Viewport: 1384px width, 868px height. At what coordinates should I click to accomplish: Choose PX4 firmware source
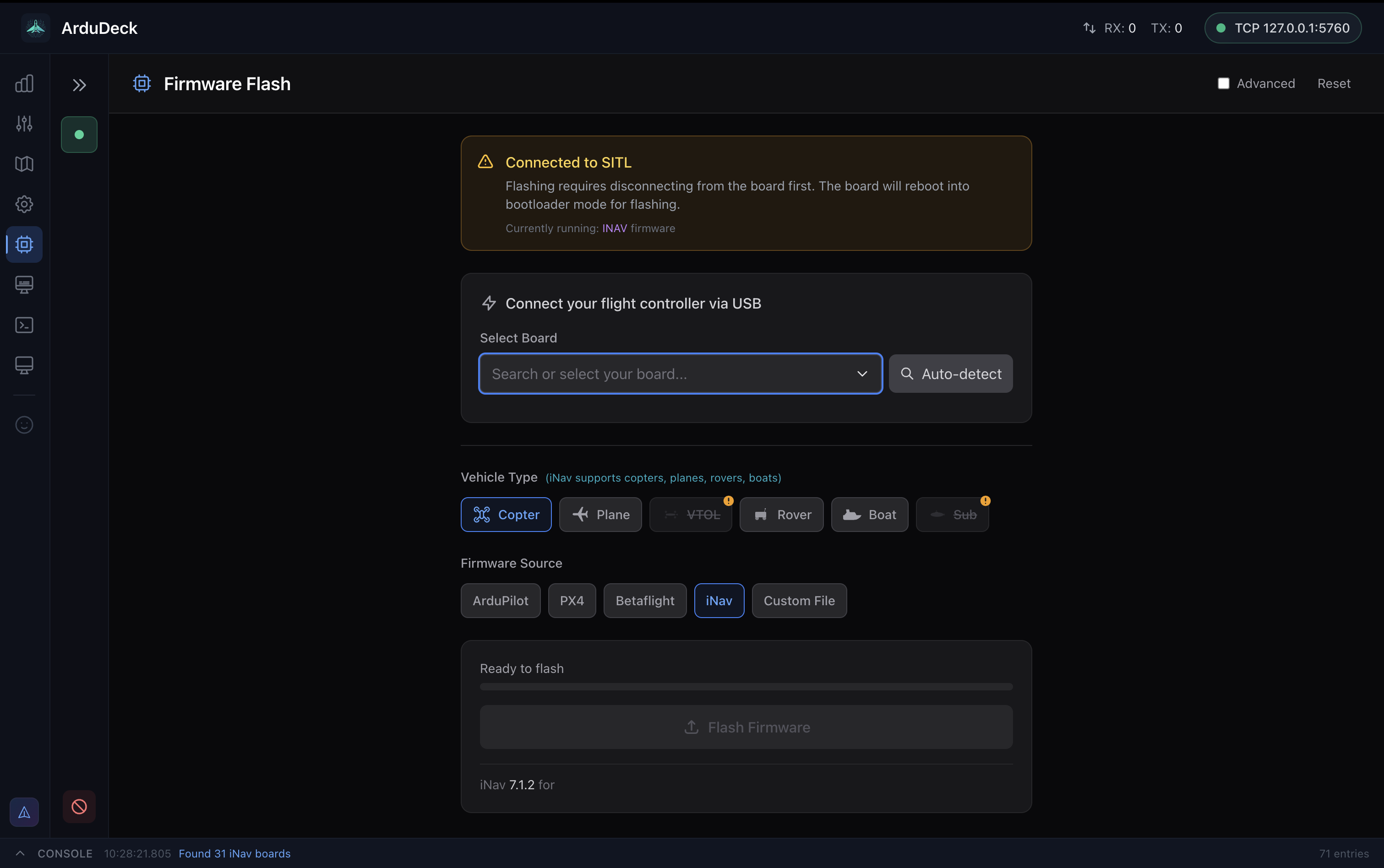(572, 601)
